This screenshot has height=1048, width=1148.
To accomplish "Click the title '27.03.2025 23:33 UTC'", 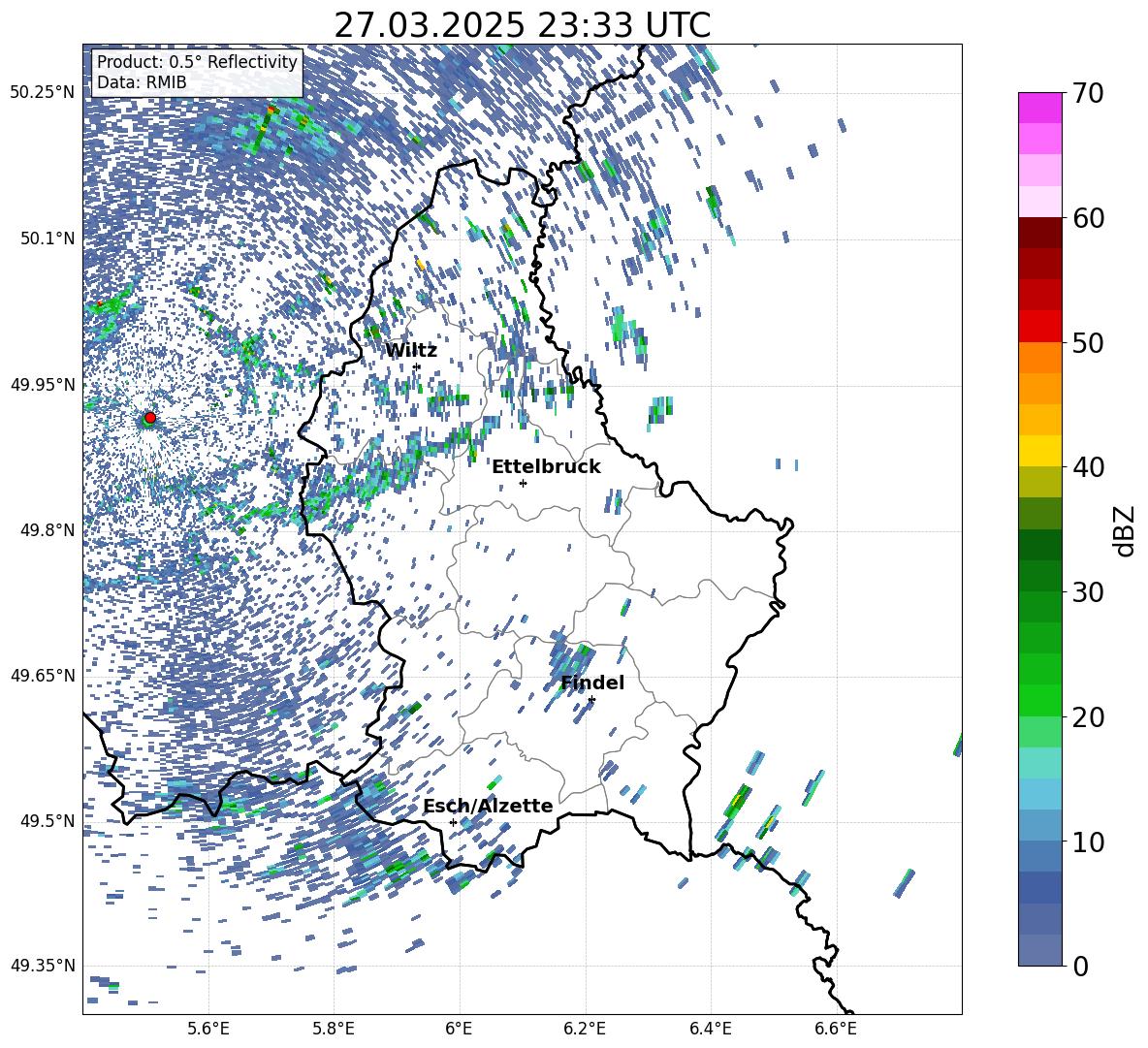I will (522, 25).
